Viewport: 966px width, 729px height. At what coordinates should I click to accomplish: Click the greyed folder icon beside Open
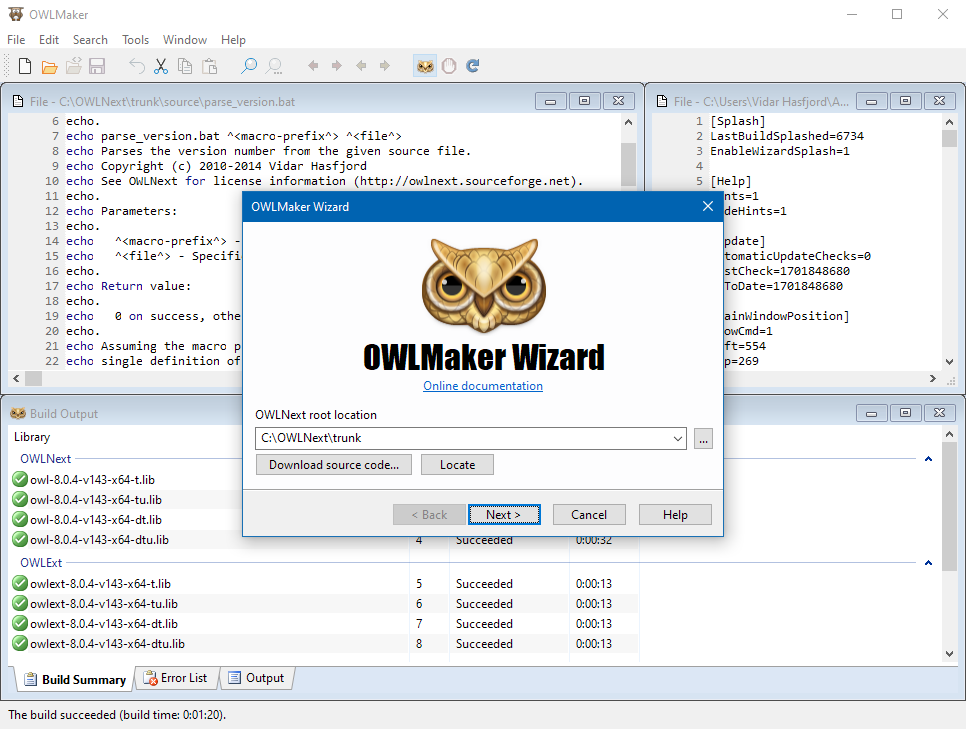pos(73,66)
